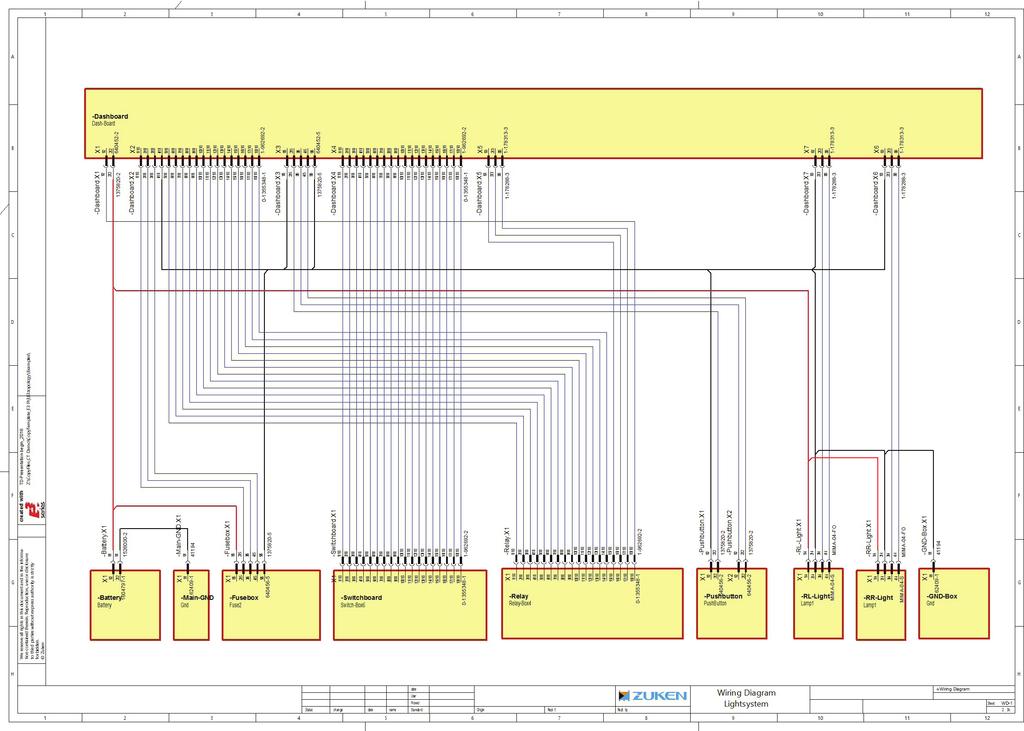Select the -GND-Box component block
The width and height of the screenshot is (1024, 731).
click(x=954, y=604)
